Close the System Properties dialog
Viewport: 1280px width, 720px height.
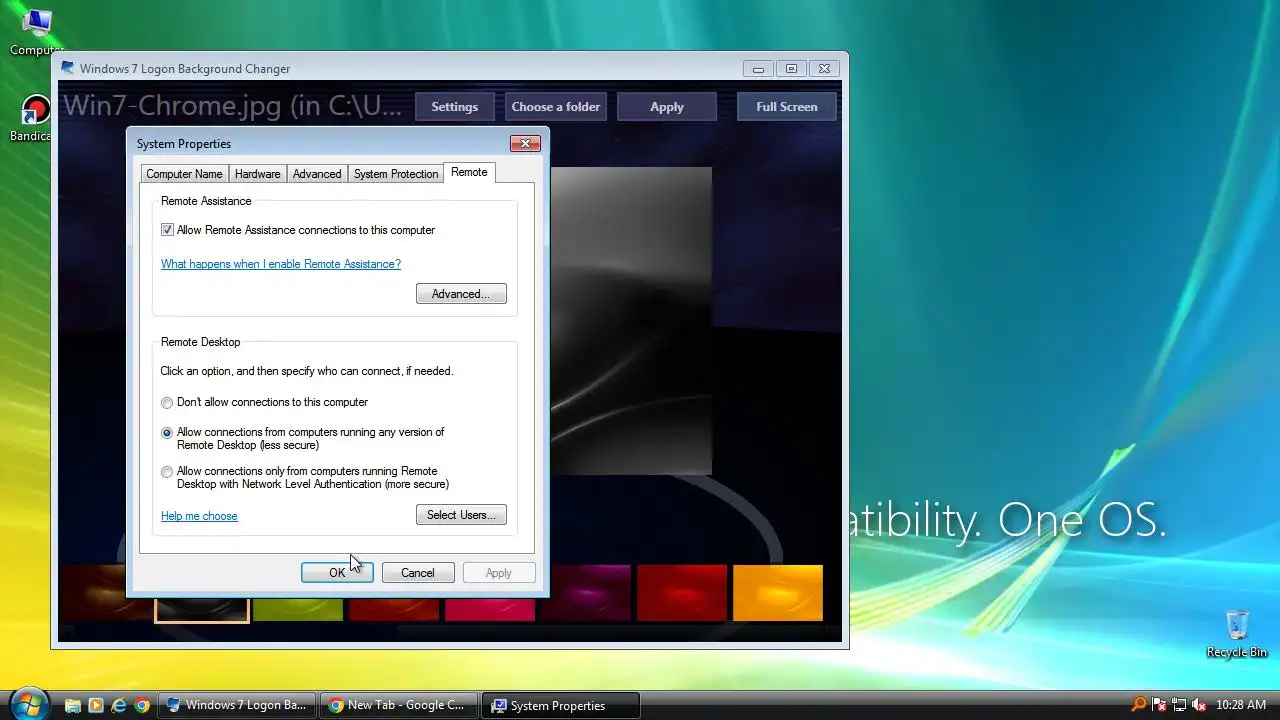(525, 144)
